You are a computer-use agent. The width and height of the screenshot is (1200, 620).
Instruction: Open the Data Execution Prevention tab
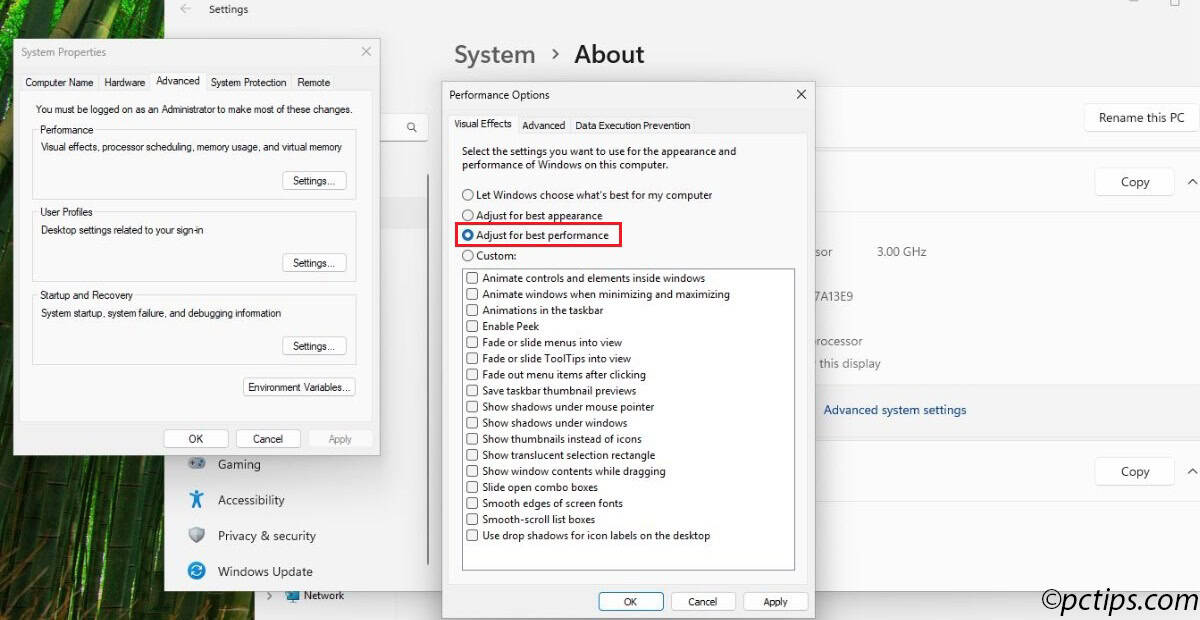pyautogui.click(x=632, y=125)
